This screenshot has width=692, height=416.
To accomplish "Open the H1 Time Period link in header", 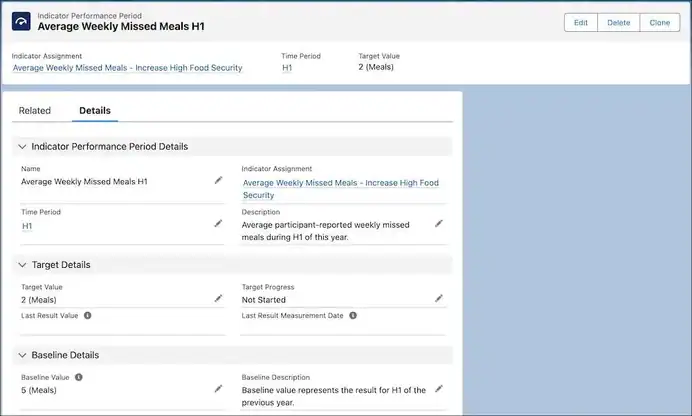I will pyautogui.click(x=287, y=68).
